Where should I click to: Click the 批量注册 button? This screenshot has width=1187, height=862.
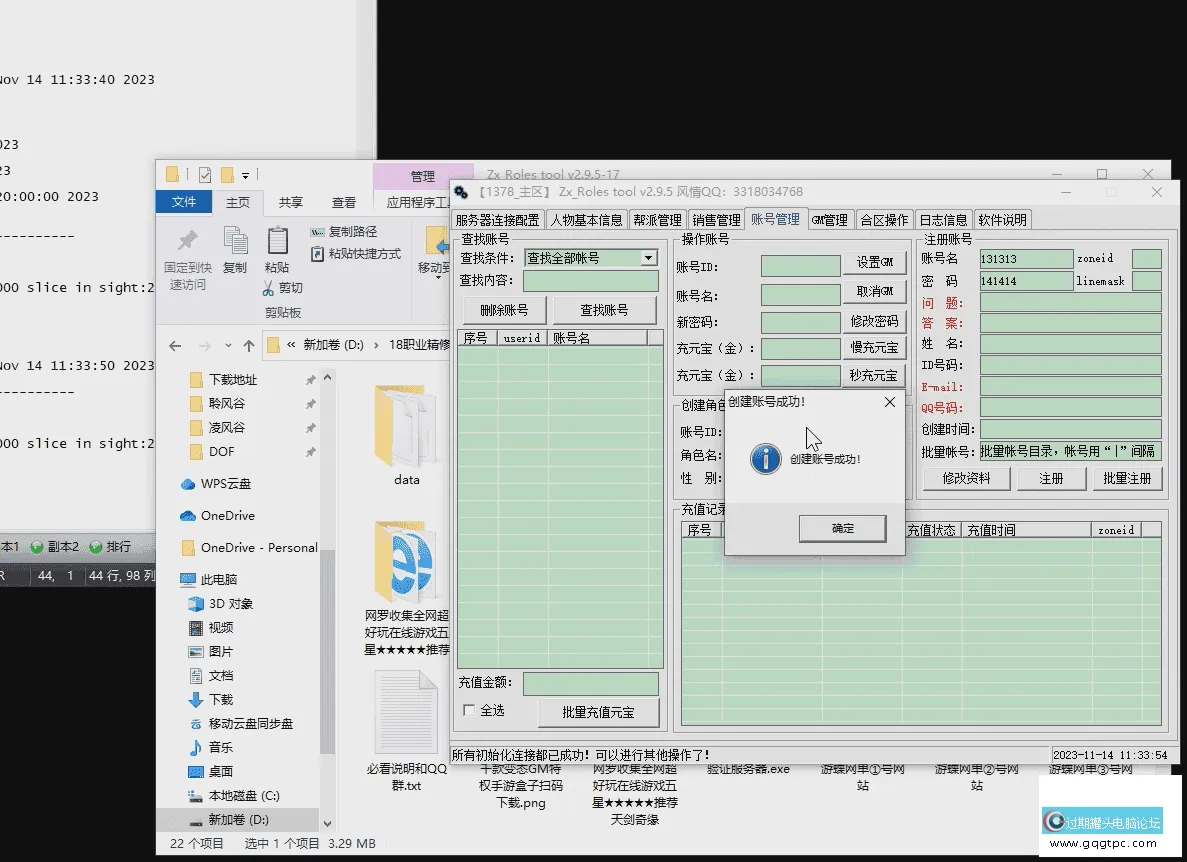(x=1128, y=478)
